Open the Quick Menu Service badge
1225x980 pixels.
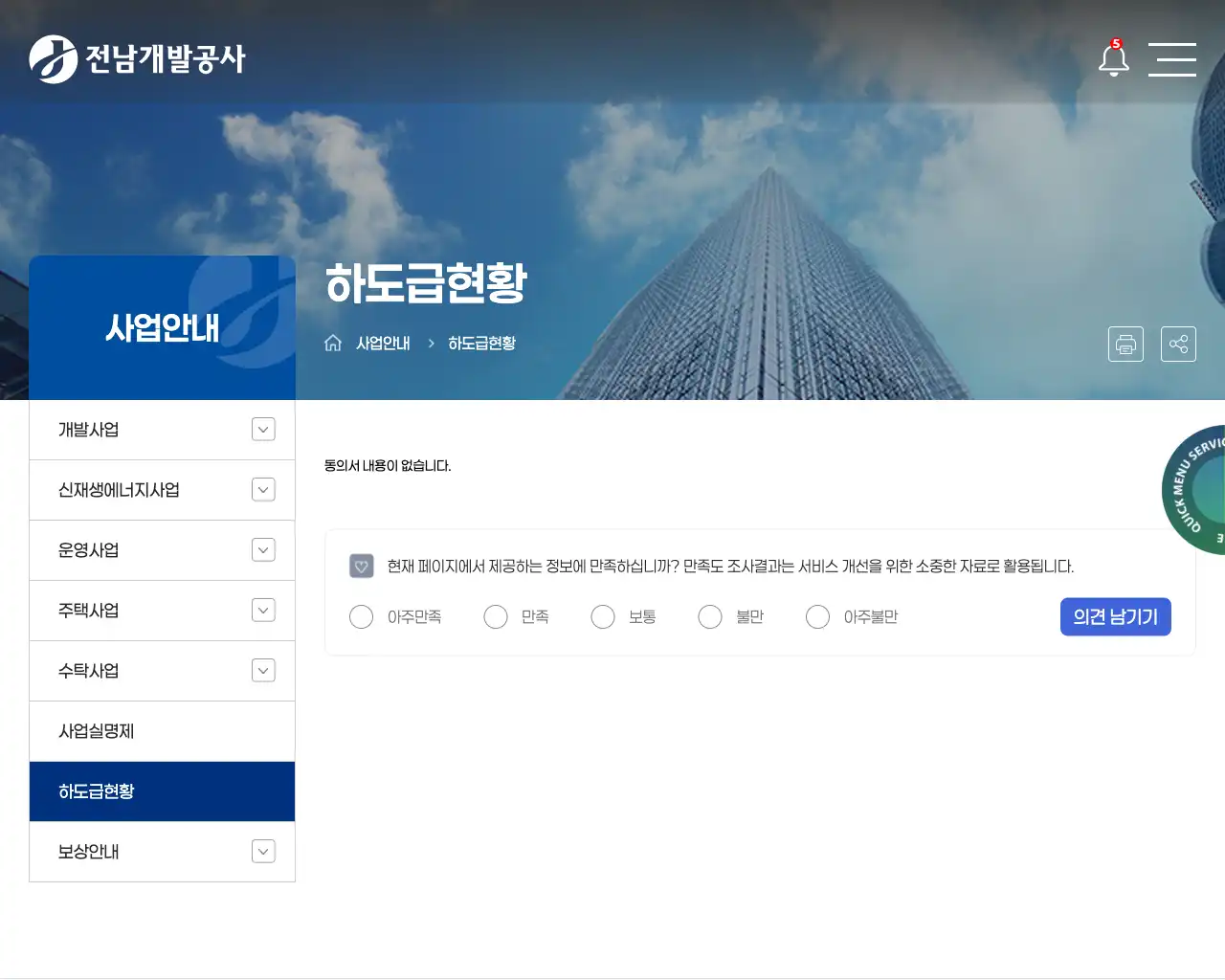point(1193,490)
